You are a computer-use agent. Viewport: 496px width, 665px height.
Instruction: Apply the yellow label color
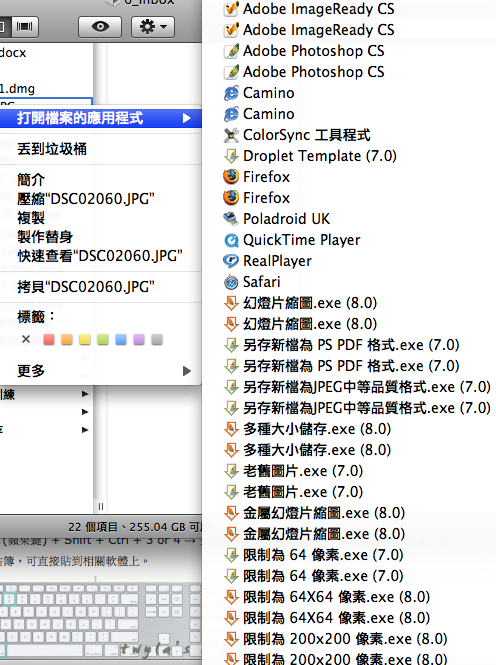coord(85,339)
